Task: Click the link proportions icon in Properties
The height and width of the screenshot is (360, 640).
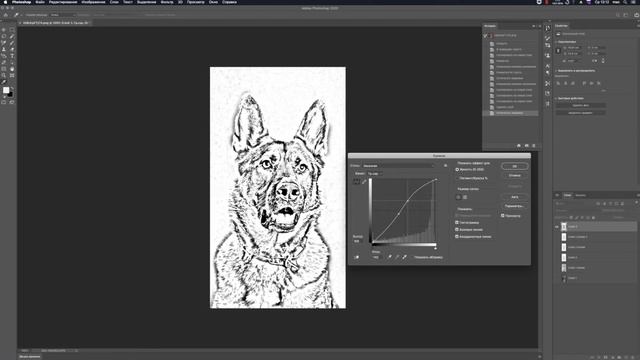Action: tap(558, 50)
